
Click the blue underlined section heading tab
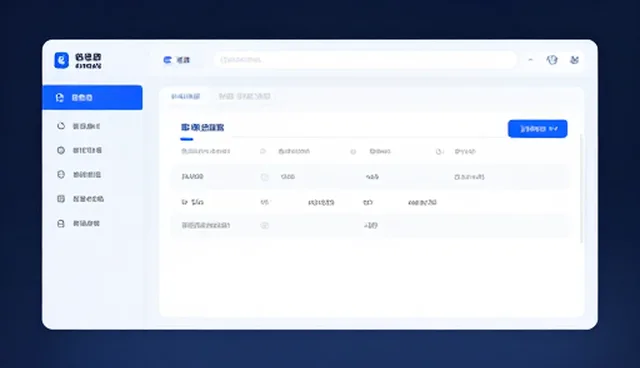click(x=202, y=128)
